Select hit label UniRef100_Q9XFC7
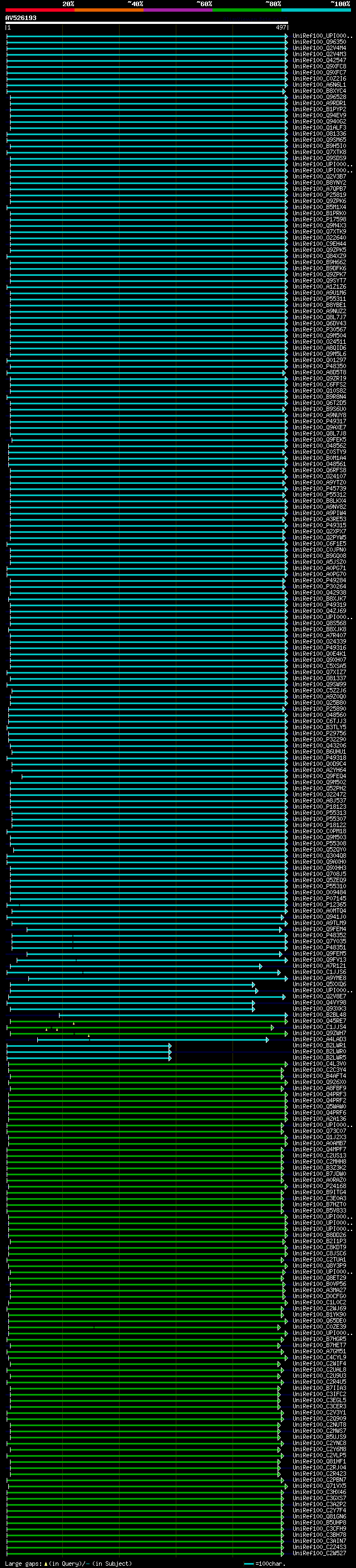The image size is (356, 1568). tap(319, 72)
